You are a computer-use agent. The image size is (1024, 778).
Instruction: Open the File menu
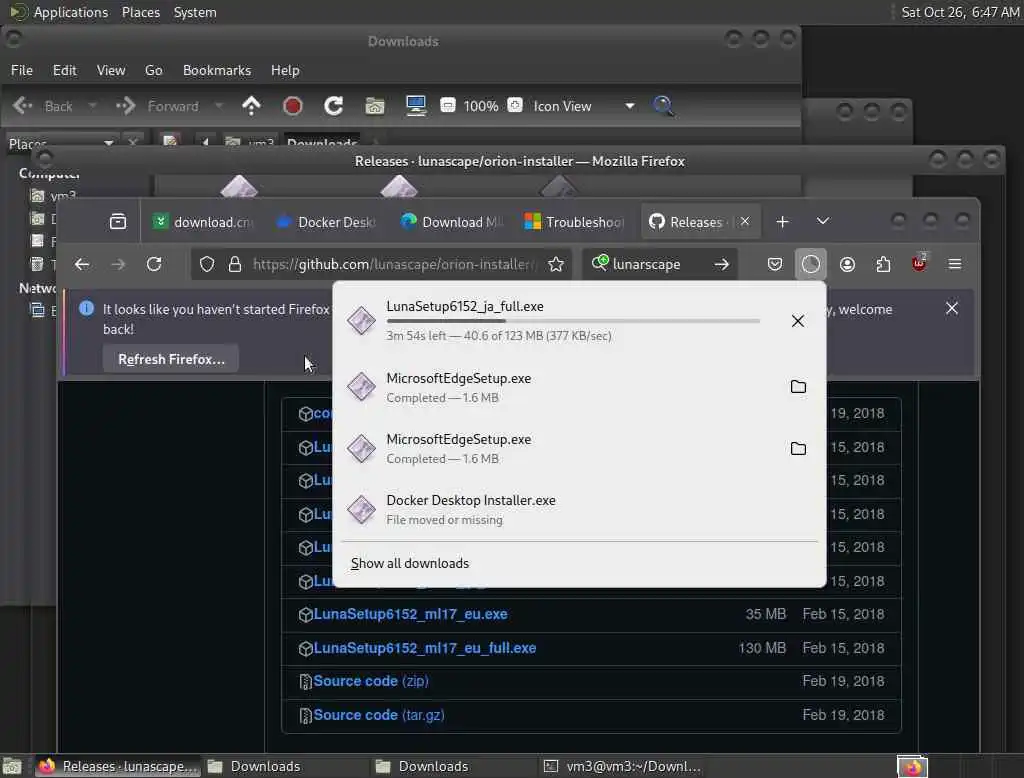coord(22,70)
